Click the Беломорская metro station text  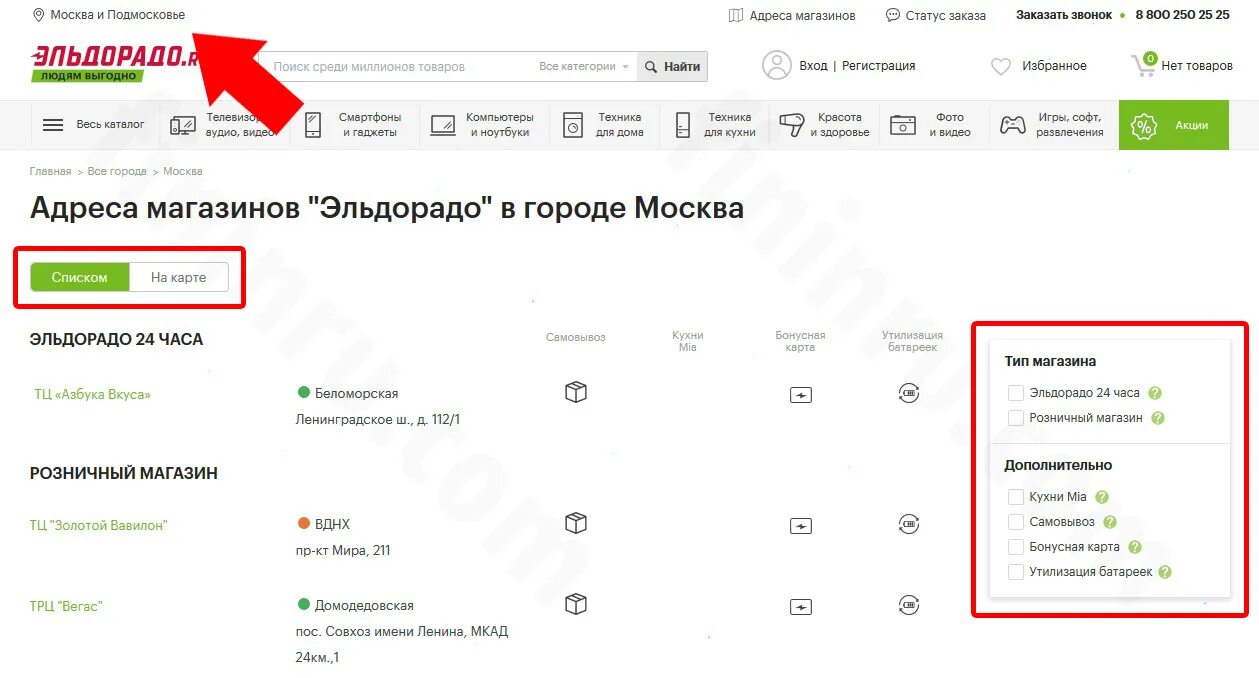356,393
